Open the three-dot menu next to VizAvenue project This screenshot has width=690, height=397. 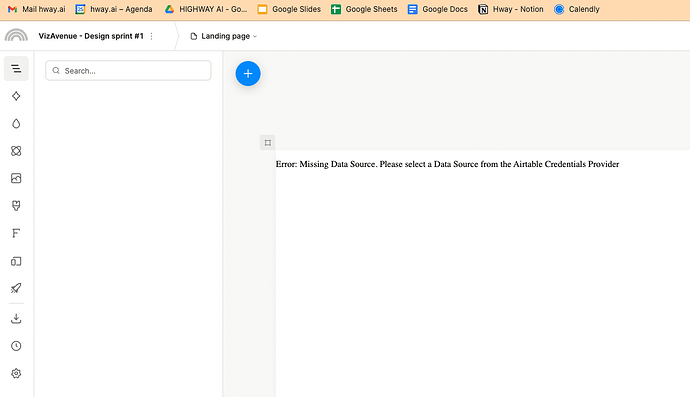(x=152, y=36)
